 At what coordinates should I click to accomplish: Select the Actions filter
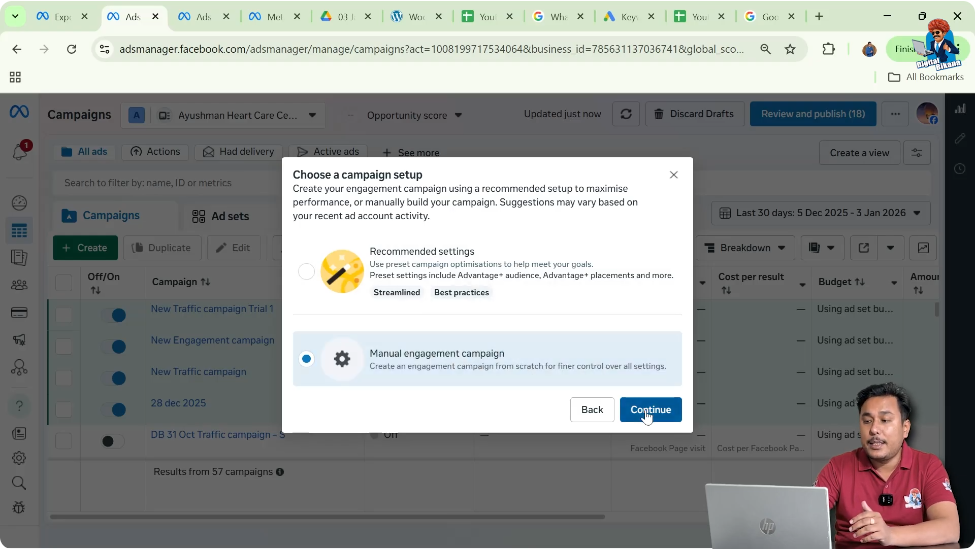point(155,151)
